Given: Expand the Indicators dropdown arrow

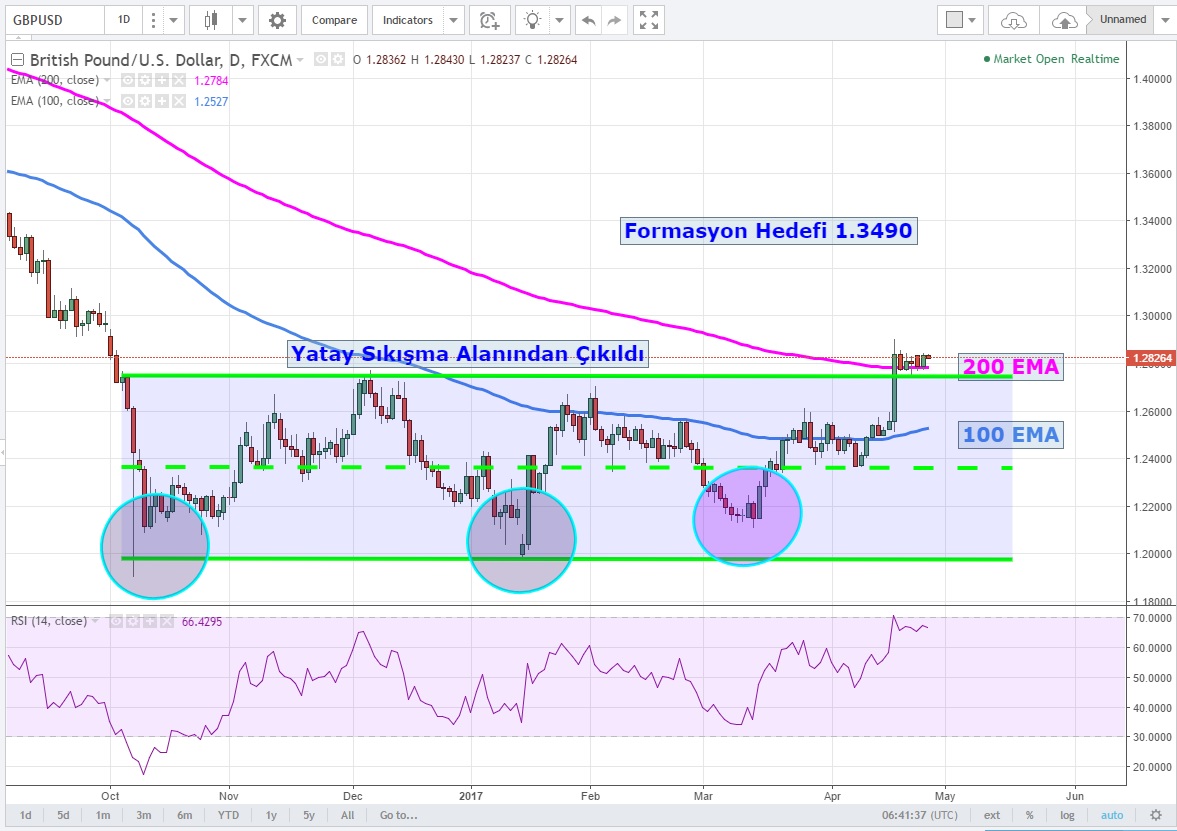Looking at the screenshot, I should pos(454,20).
